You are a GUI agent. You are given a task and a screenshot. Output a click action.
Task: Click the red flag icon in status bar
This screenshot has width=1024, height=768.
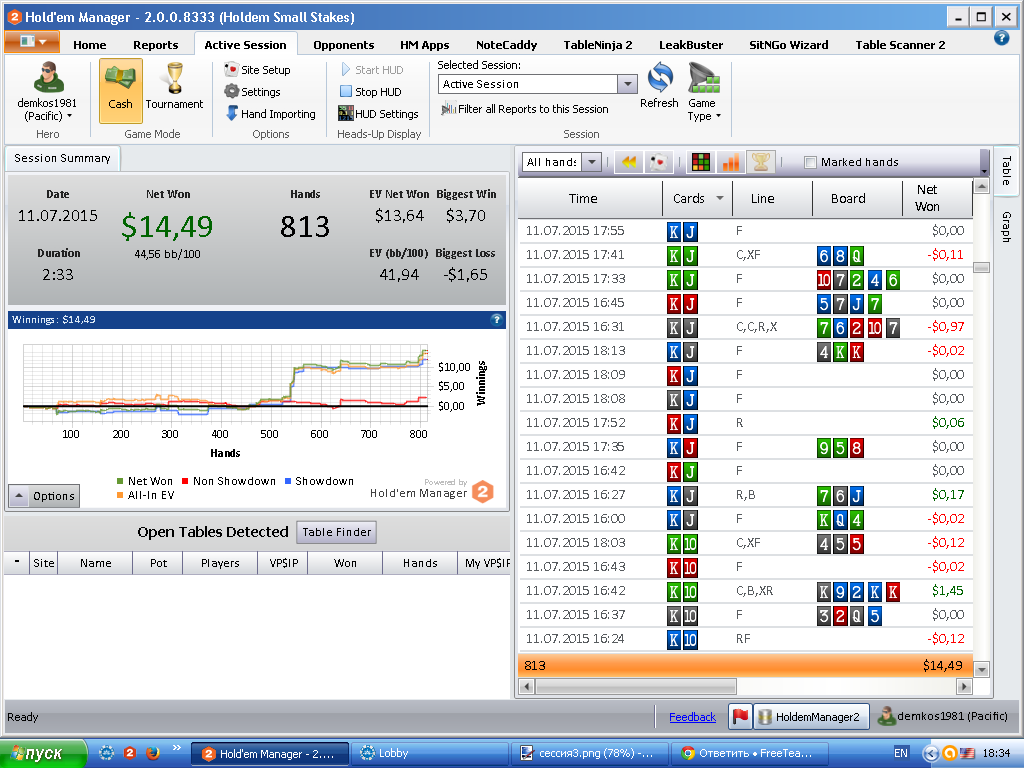(x=741, y=716)
